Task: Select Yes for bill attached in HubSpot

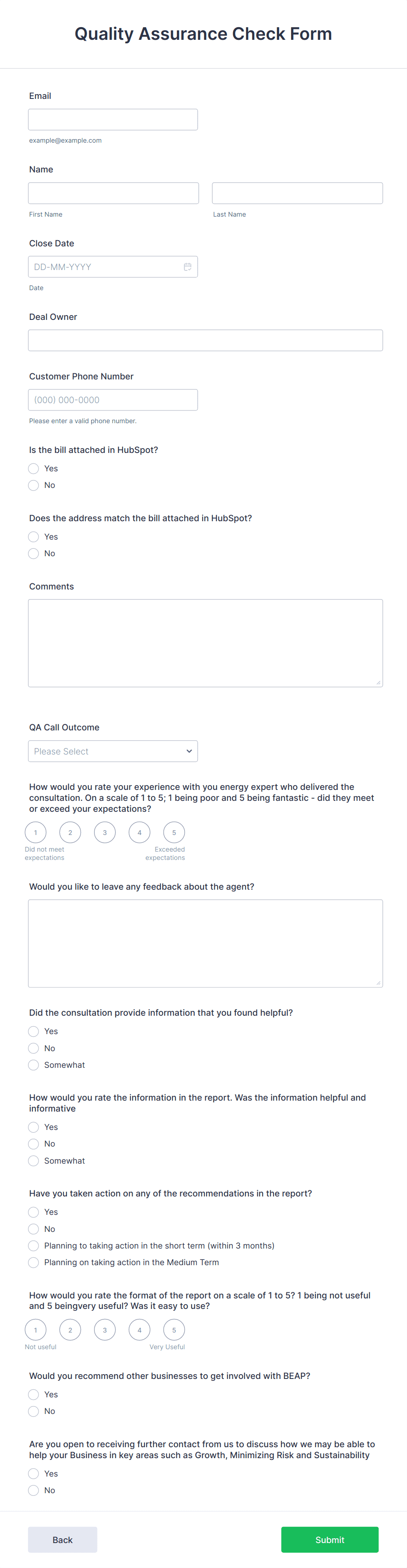Action: 33,468
